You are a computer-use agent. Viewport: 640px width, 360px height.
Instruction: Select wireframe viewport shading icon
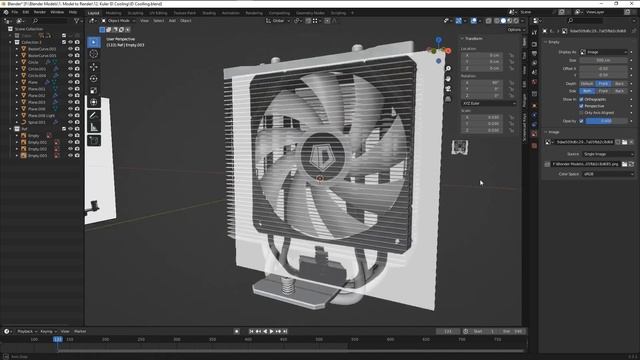pyautogui.click(x=497, y=20)
